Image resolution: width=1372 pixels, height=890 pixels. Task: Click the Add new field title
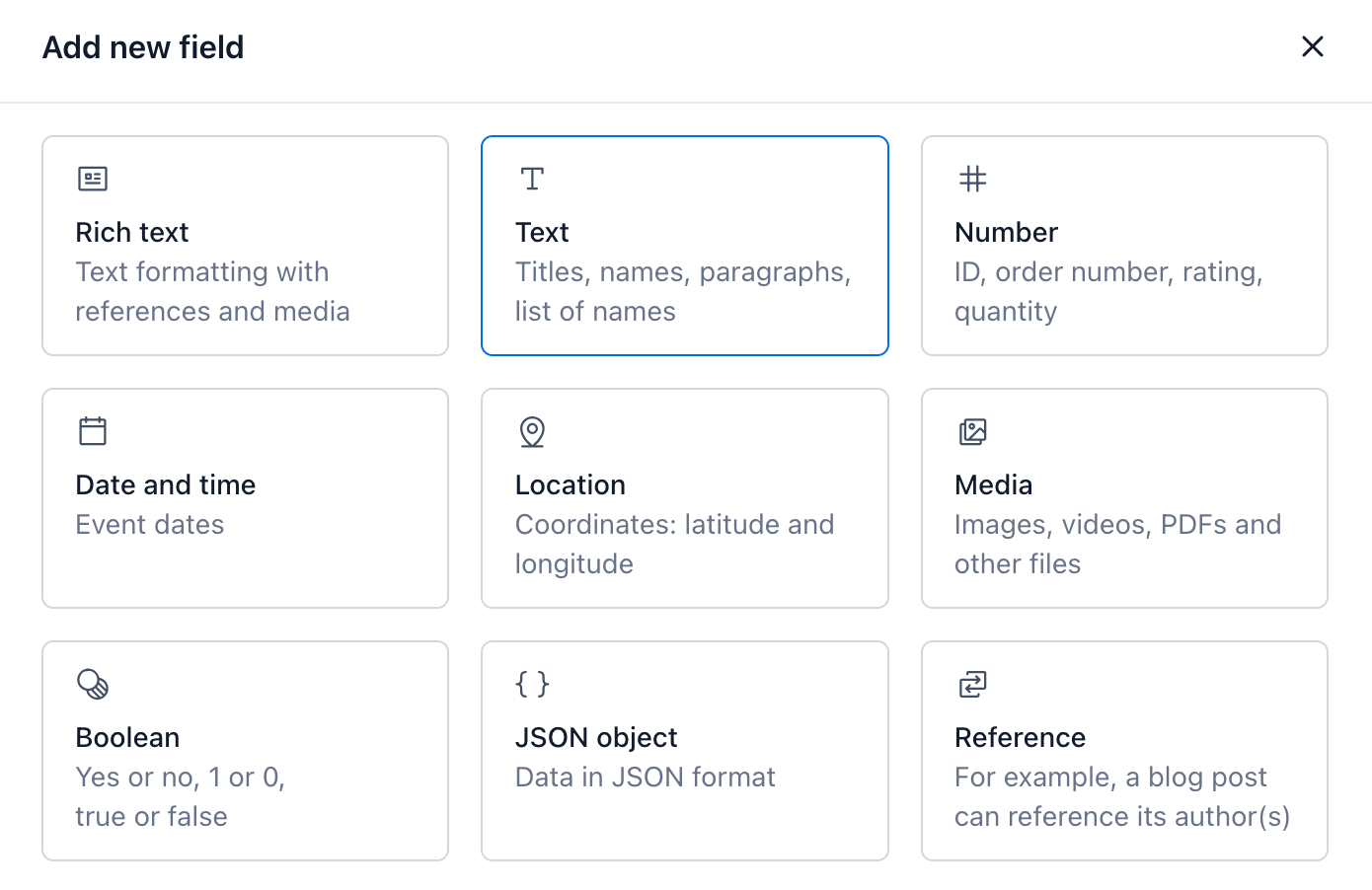tap(142, 47)
